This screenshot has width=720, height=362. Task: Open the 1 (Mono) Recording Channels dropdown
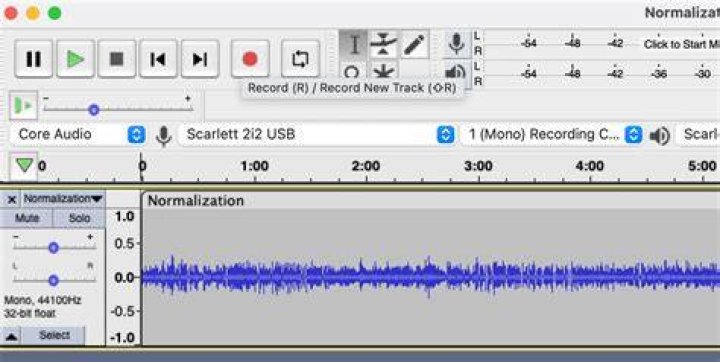(x=551, y=135)
